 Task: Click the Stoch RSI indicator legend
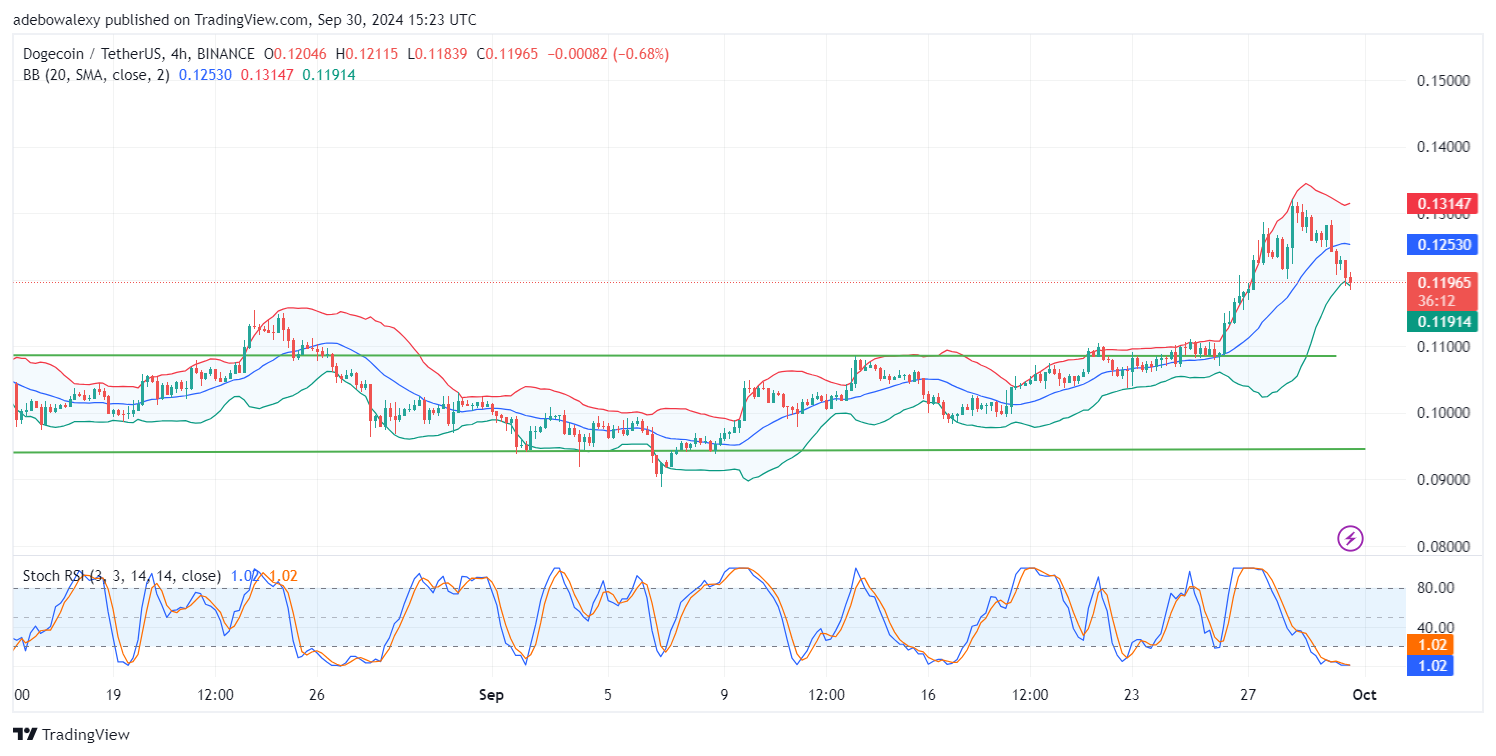[121, 576]
